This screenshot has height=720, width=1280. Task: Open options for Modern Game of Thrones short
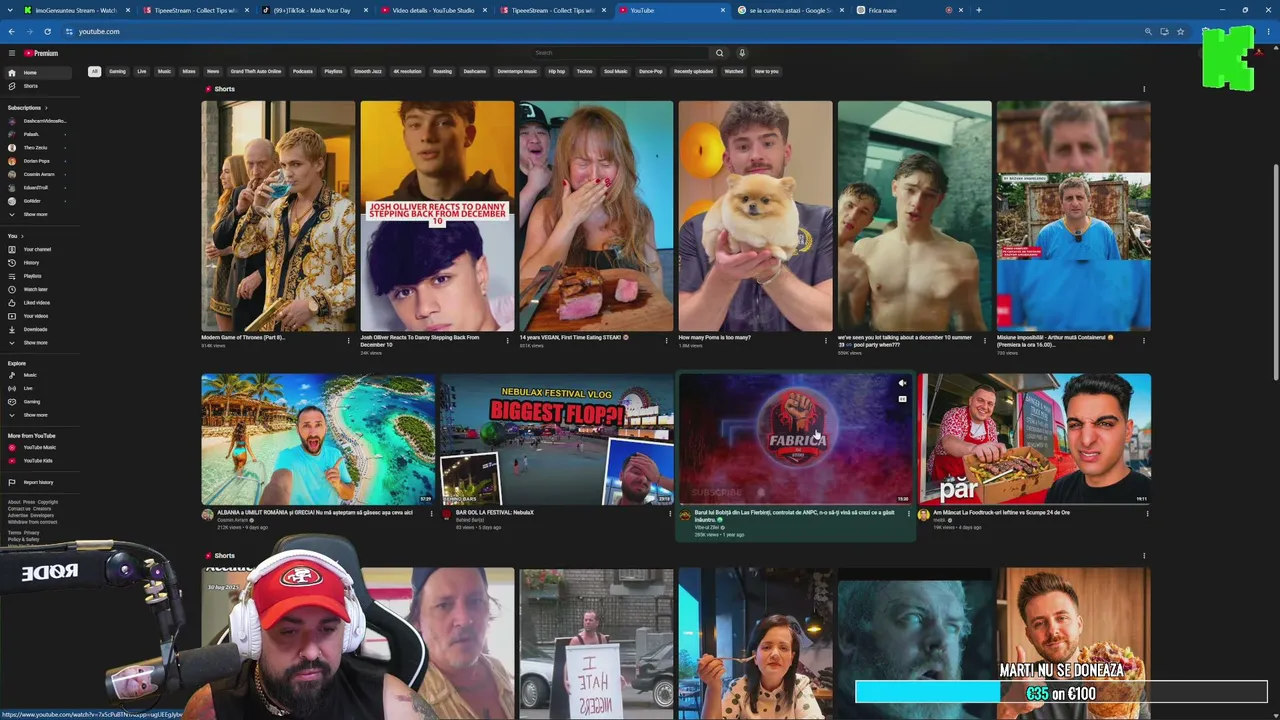click(348, 341)
